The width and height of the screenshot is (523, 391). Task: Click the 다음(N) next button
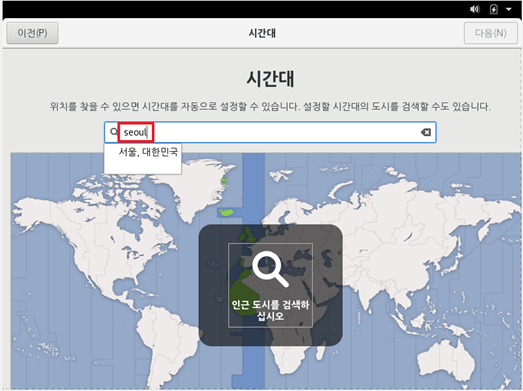pyautogui.click(x=490, y=33)
